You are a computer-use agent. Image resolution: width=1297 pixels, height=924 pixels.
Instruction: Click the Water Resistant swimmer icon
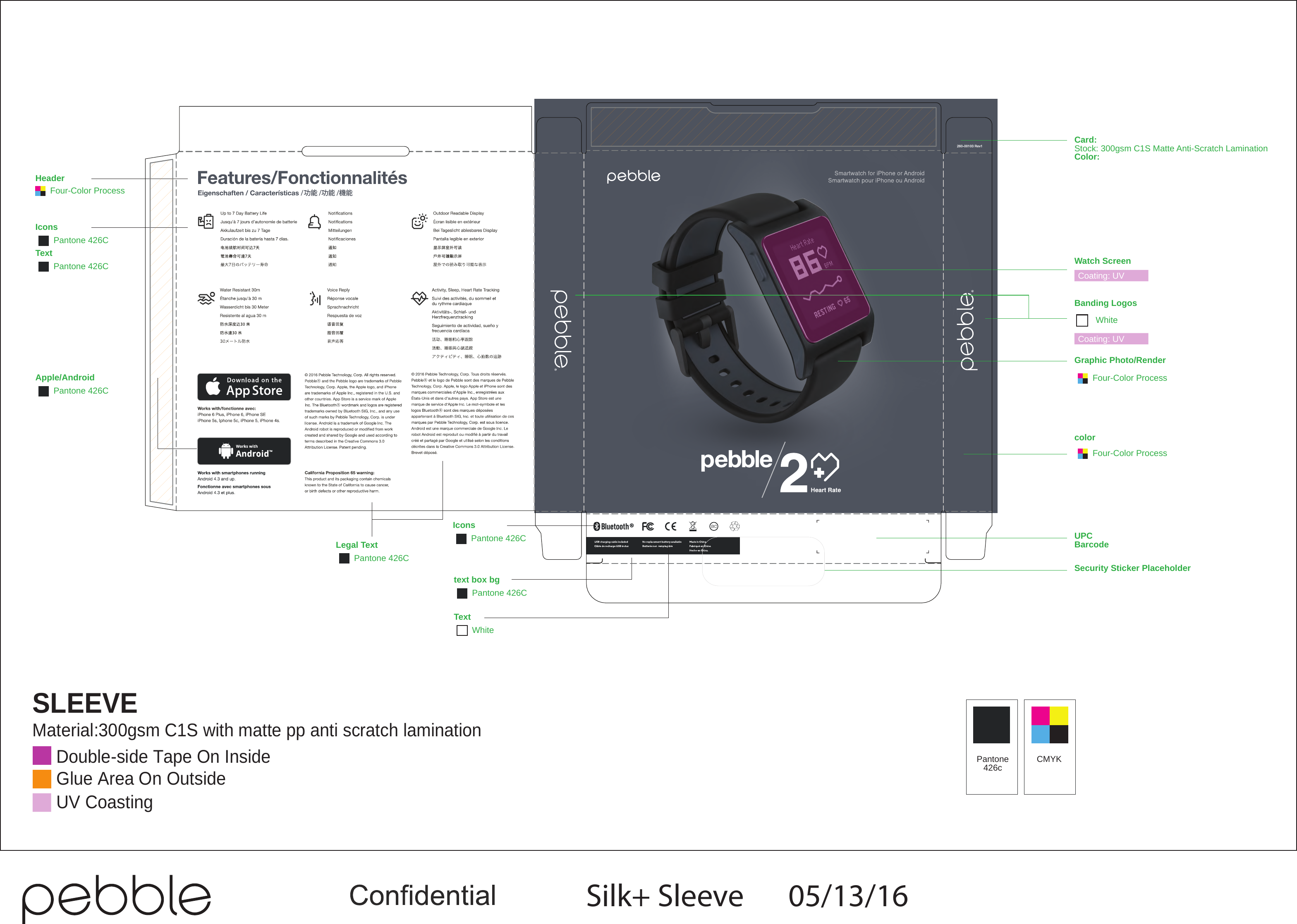pyautogui.click(x=206, y=298)
